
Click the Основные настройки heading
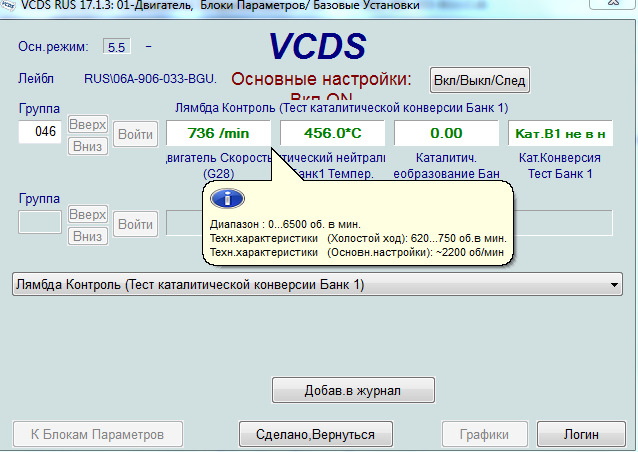(x=321, y=79)
